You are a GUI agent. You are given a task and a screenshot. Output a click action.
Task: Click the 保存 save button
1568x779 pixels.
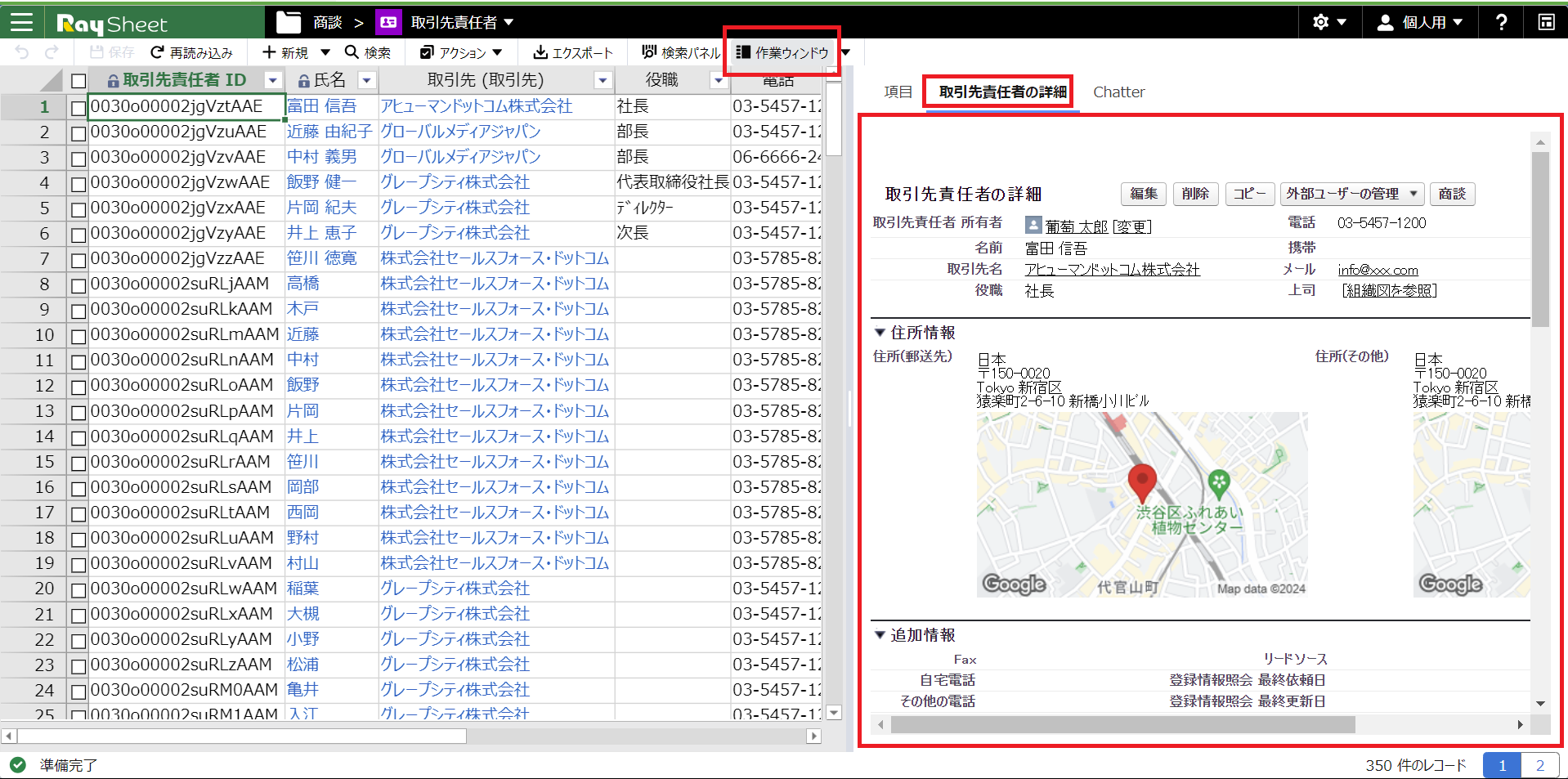[111, 52]
